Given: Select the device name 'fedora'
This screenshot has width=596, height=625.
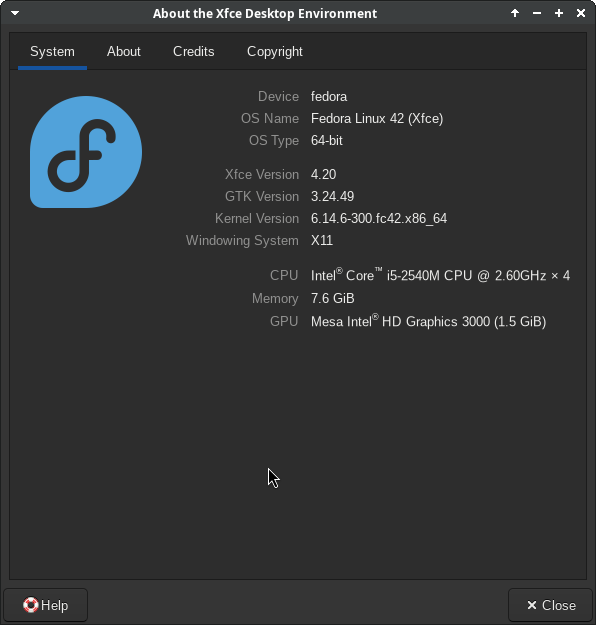Looking at the screenshot, I should point(329,96).
